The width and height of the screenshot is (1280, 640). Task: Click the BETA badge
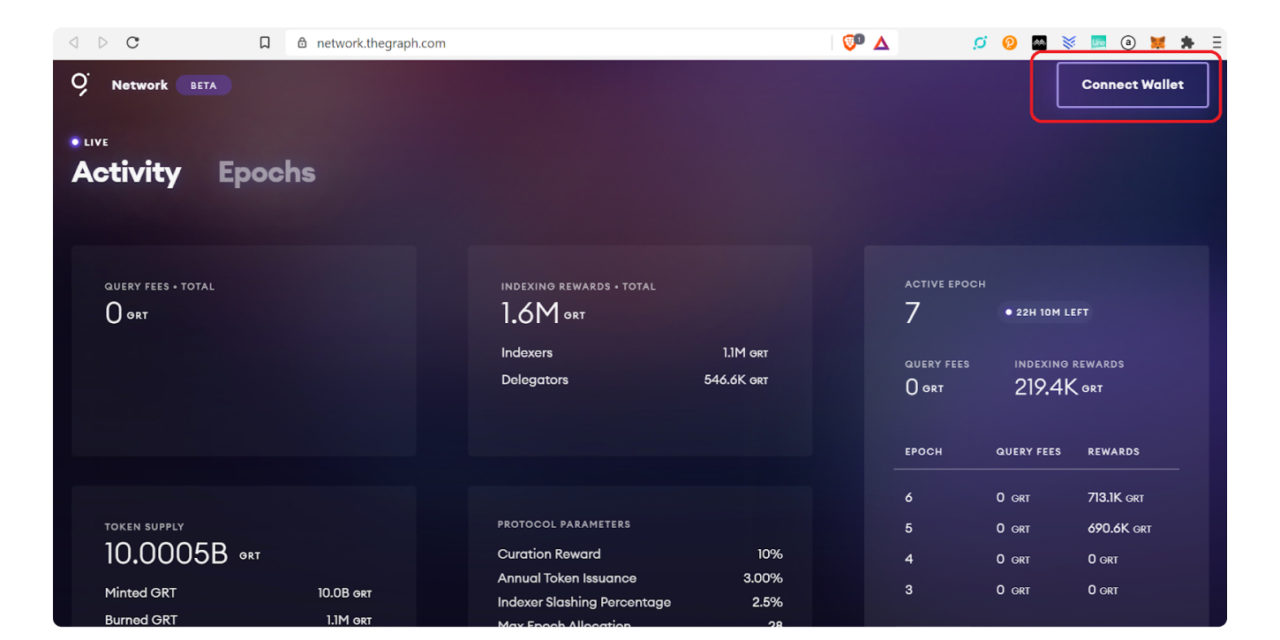click(203, 85)
